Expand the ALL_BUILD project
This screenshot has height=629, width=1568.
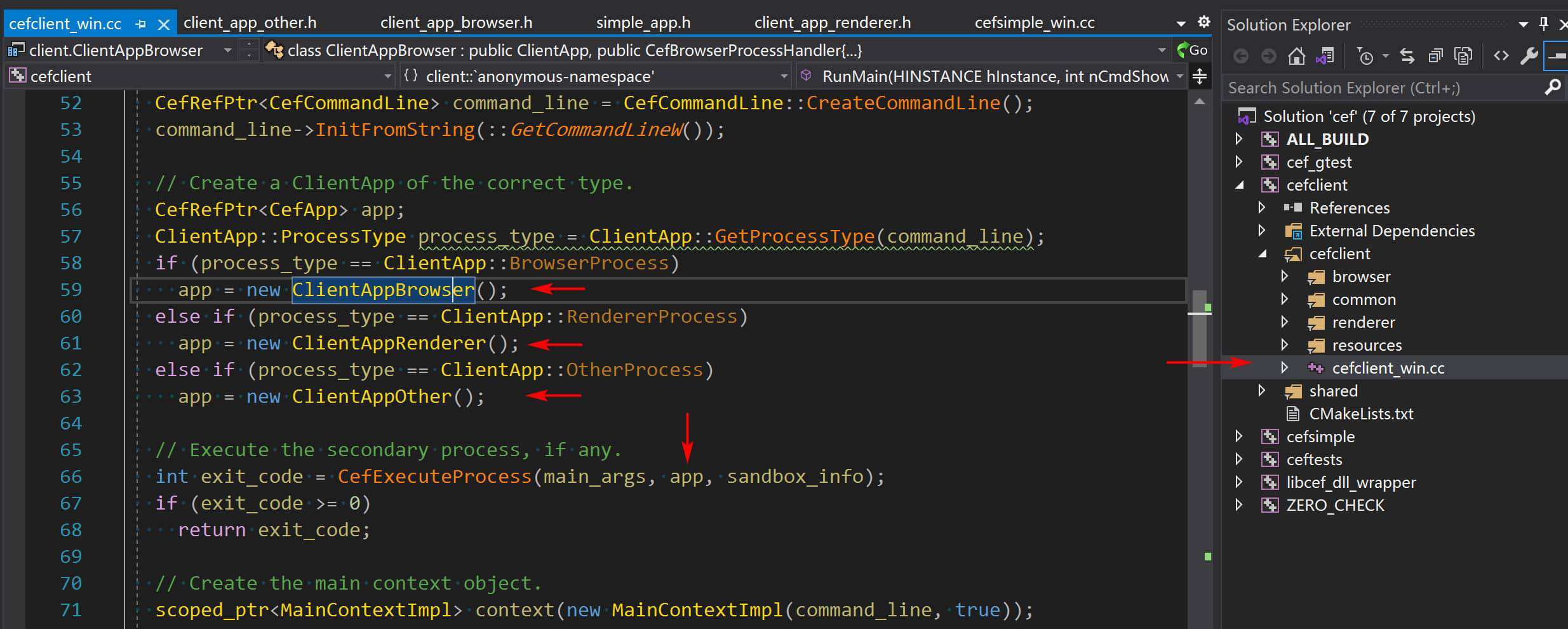tap(1239, 139)
